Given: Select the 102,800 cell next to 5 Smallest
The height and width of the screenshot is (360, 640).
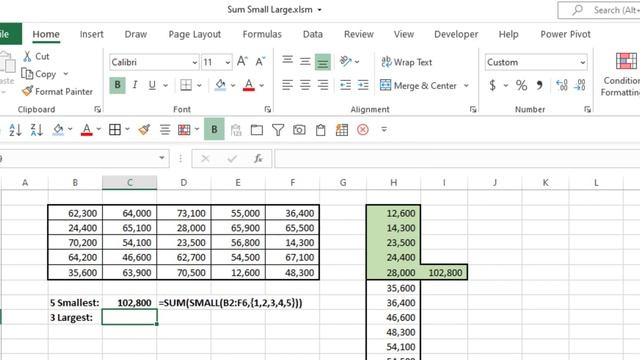Looking at the screenshot, I should click(x=129, y=302).
